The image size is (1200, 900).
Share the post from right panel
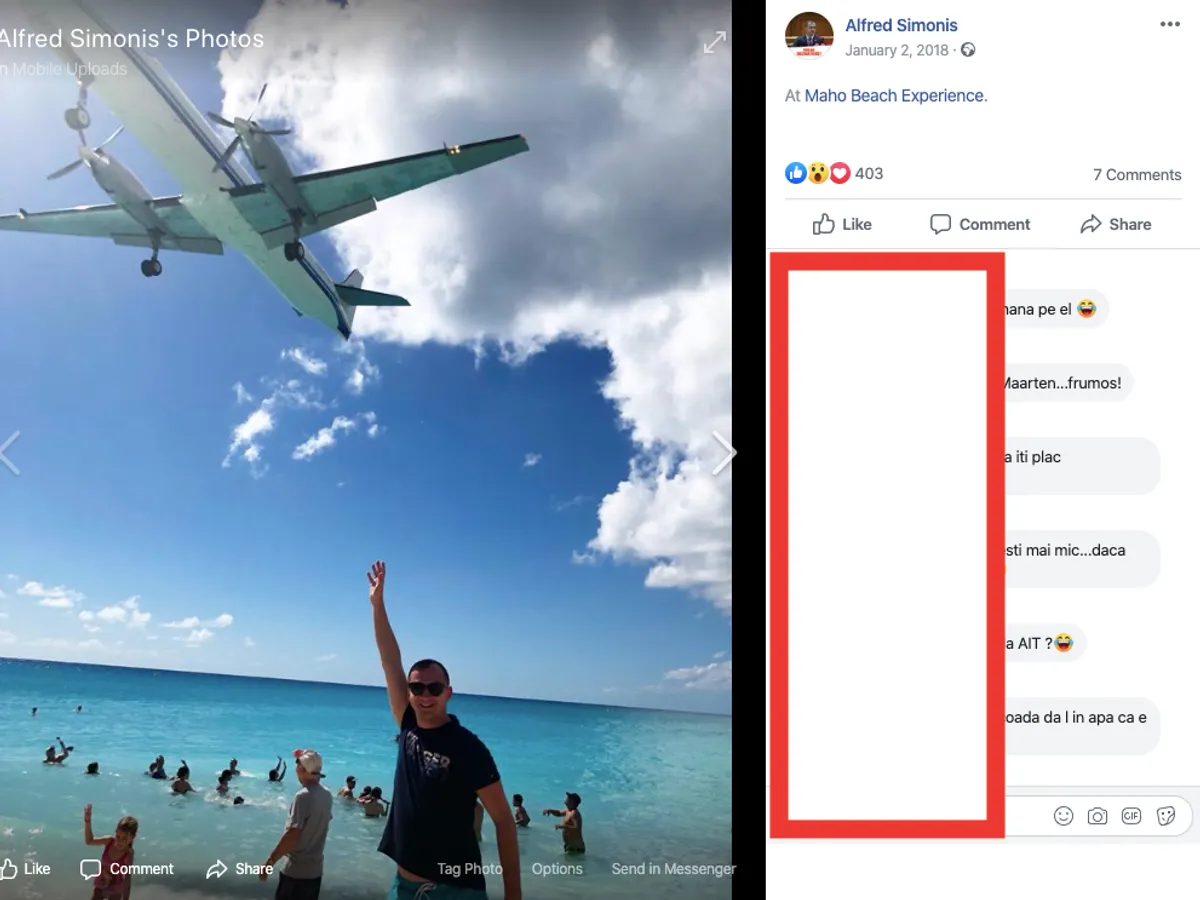click(1116, 224)
